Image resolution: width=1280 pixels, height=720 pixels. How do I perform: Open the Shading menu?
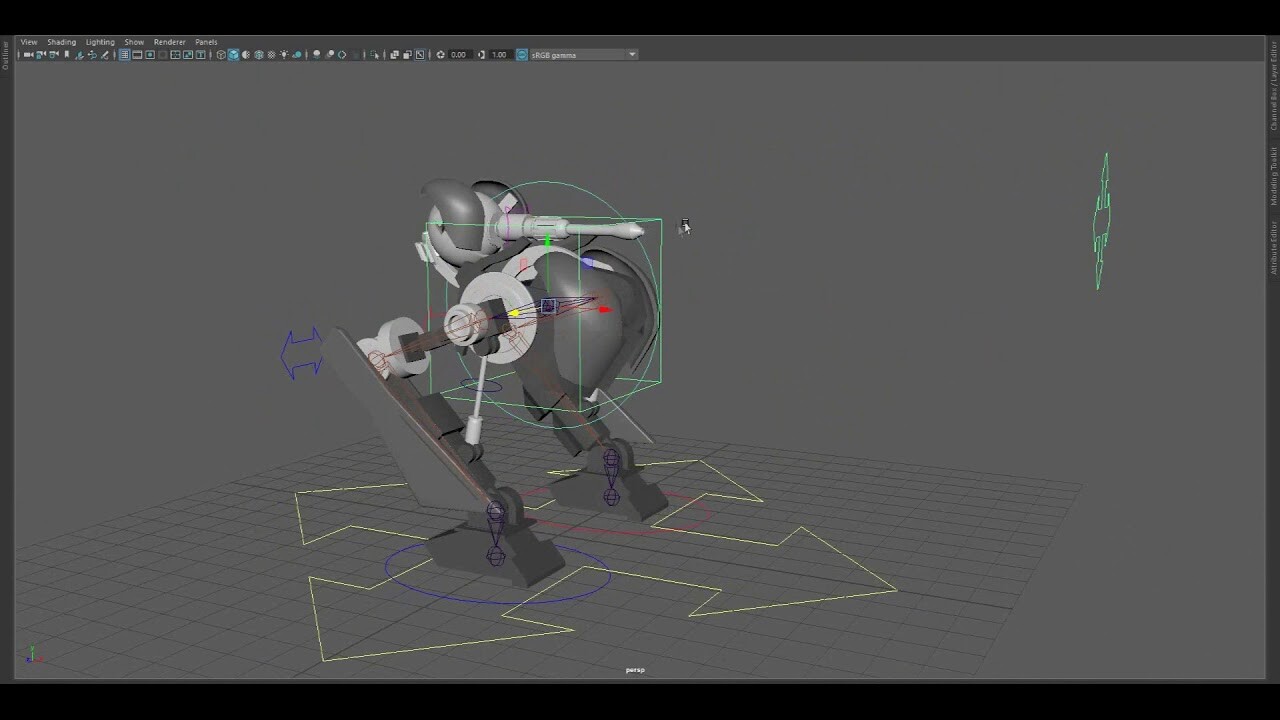coord(62,41)
